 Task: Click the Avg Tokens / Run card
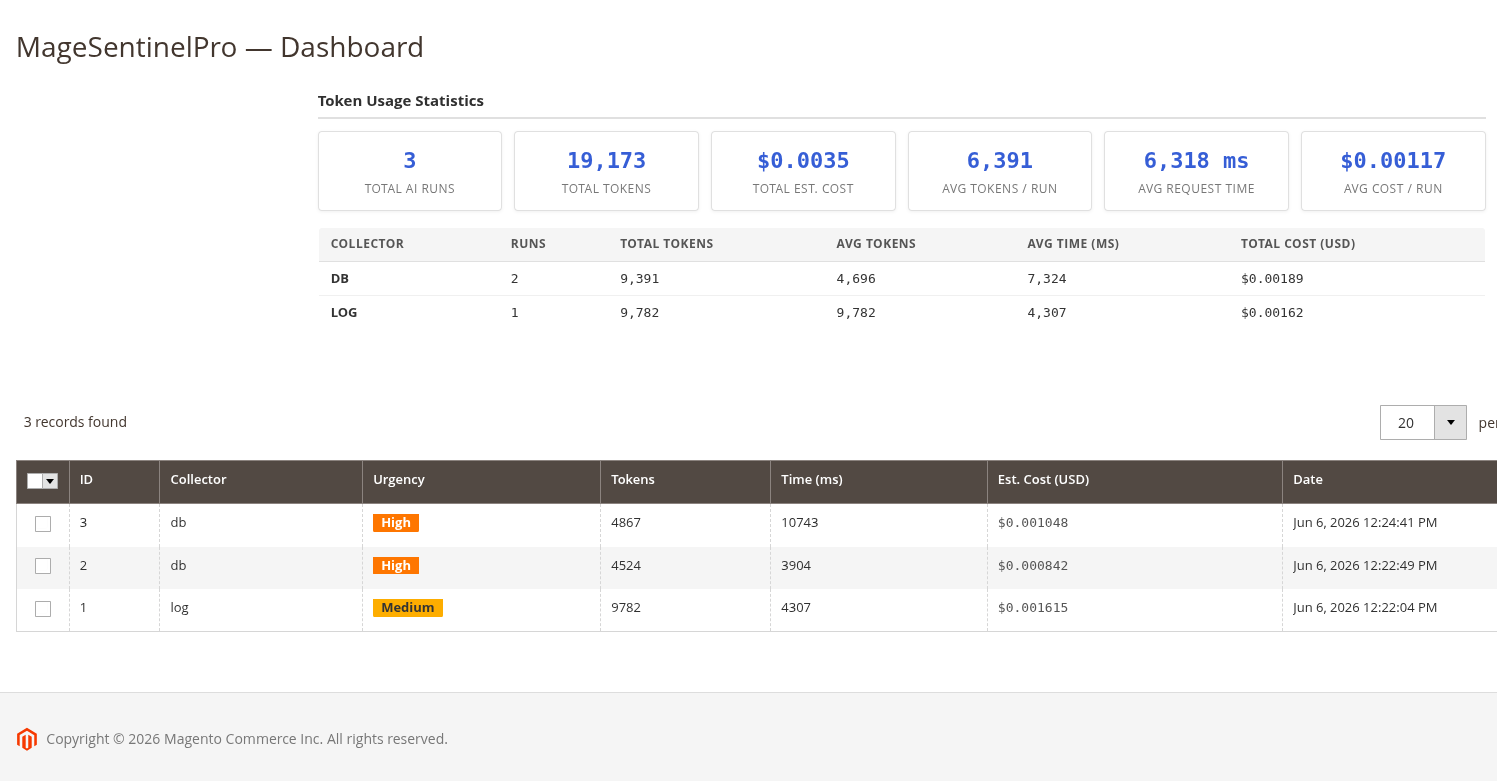coord(1000,171)
